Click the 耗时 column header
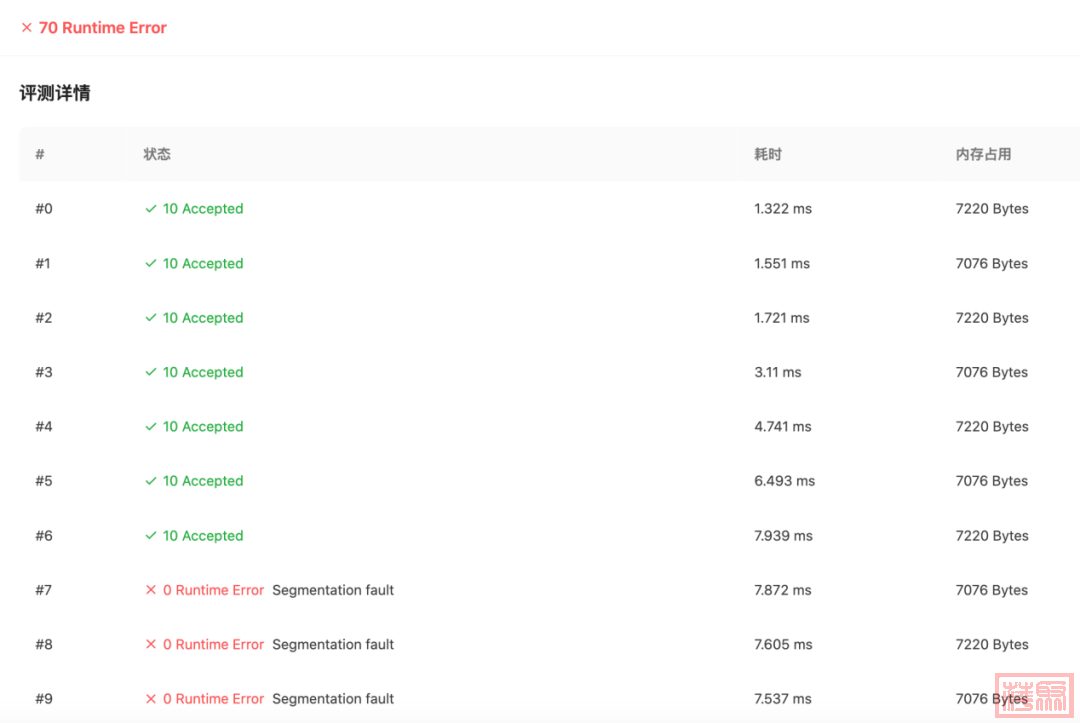 point(768,154)
